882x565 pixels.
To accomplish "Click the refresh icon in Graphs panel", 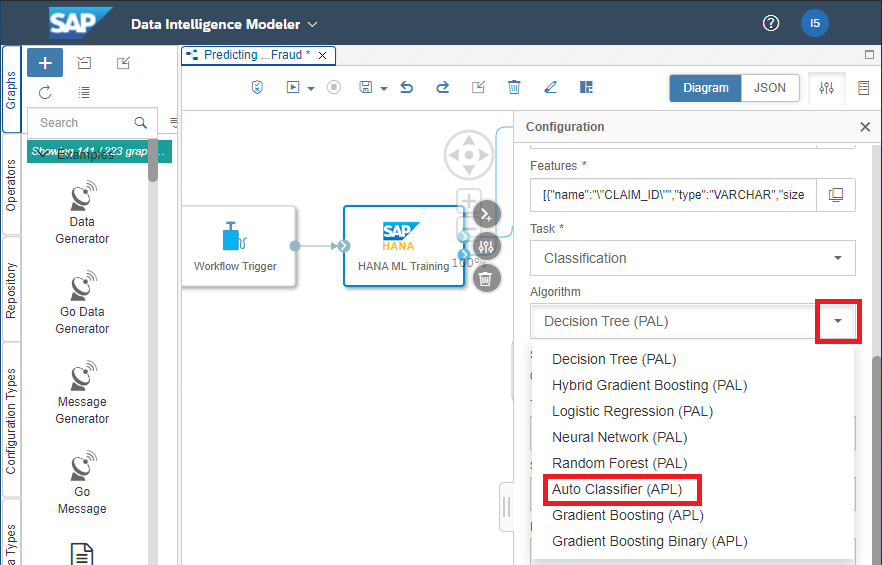I will [x=45, y=93].
